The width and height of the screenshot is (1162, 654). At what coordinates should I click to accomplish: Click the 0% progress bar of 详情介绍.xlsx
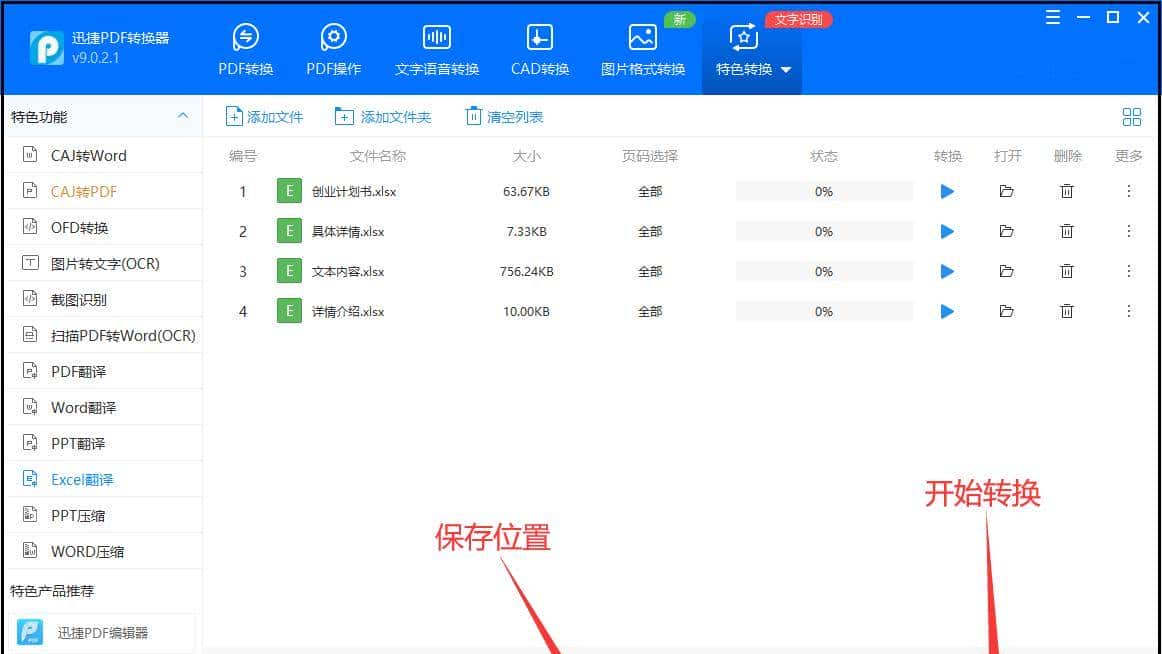point(824,311)
